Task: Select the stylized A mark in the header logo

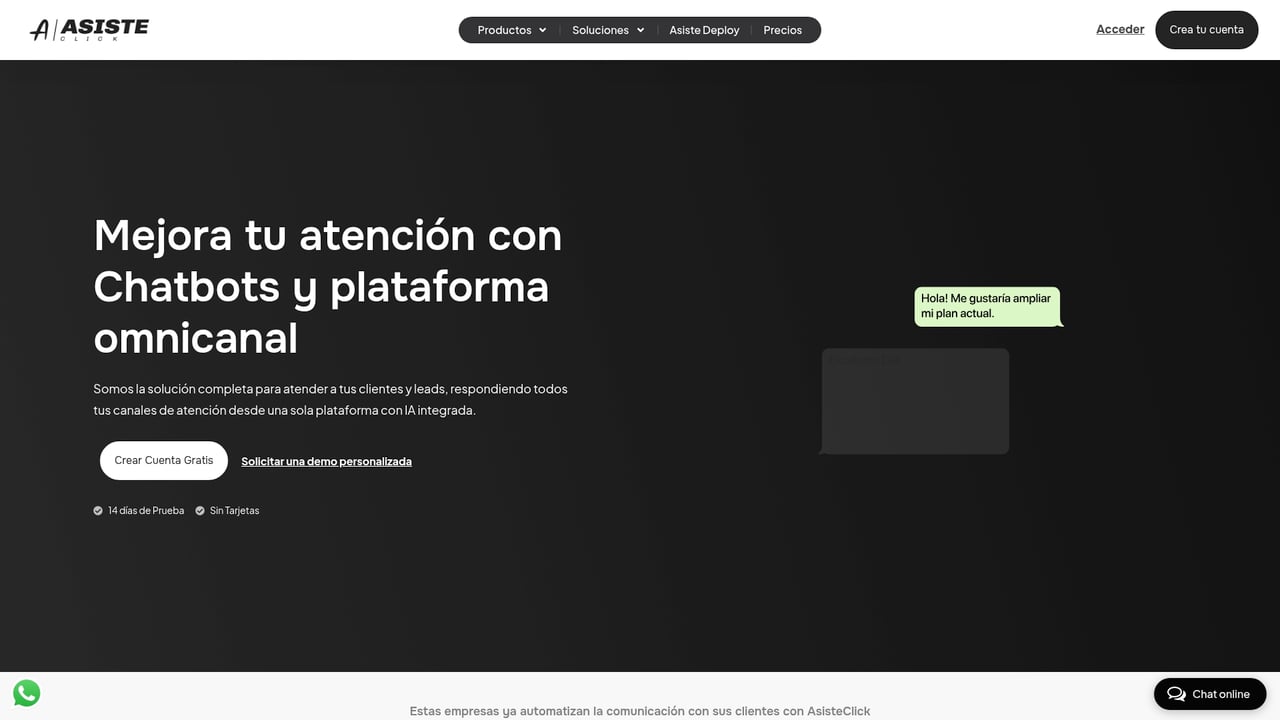Action: click(x=40, y=29)
